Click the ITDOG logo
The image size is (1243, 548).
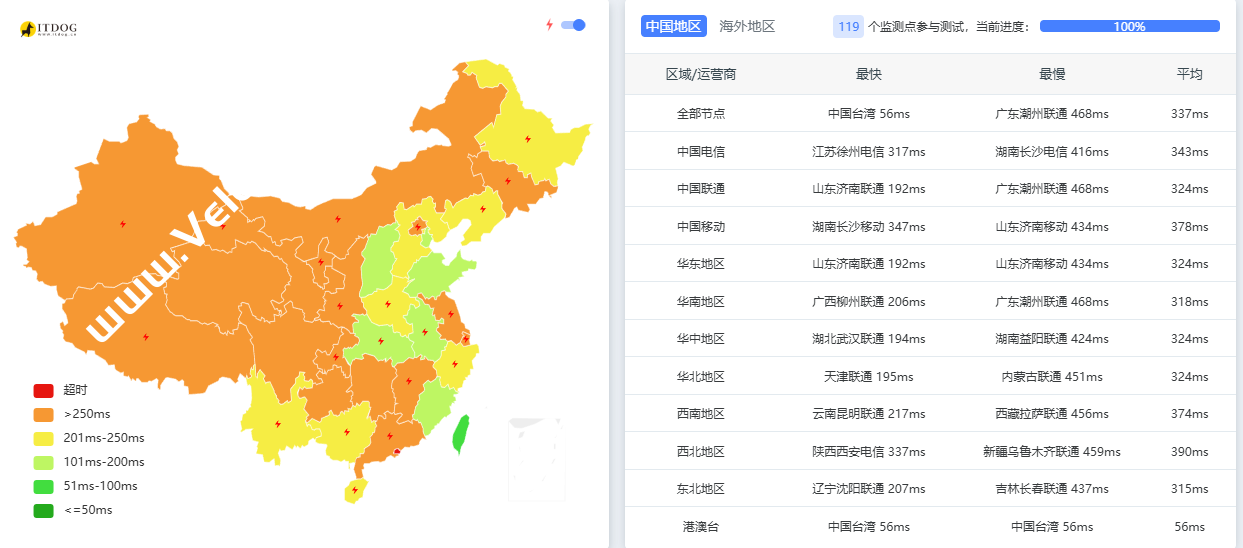48,30
